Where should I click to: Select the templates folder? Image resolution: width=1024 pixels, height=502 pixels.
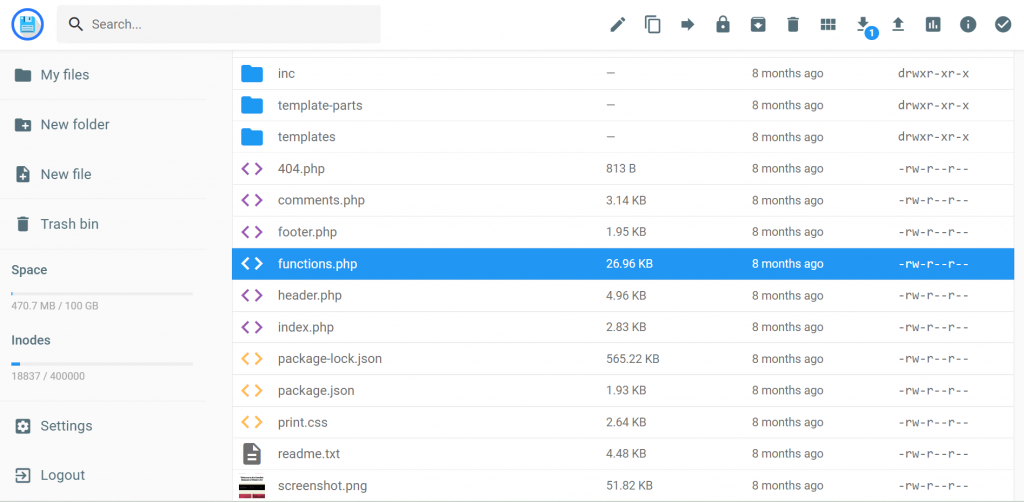[623, 137]
